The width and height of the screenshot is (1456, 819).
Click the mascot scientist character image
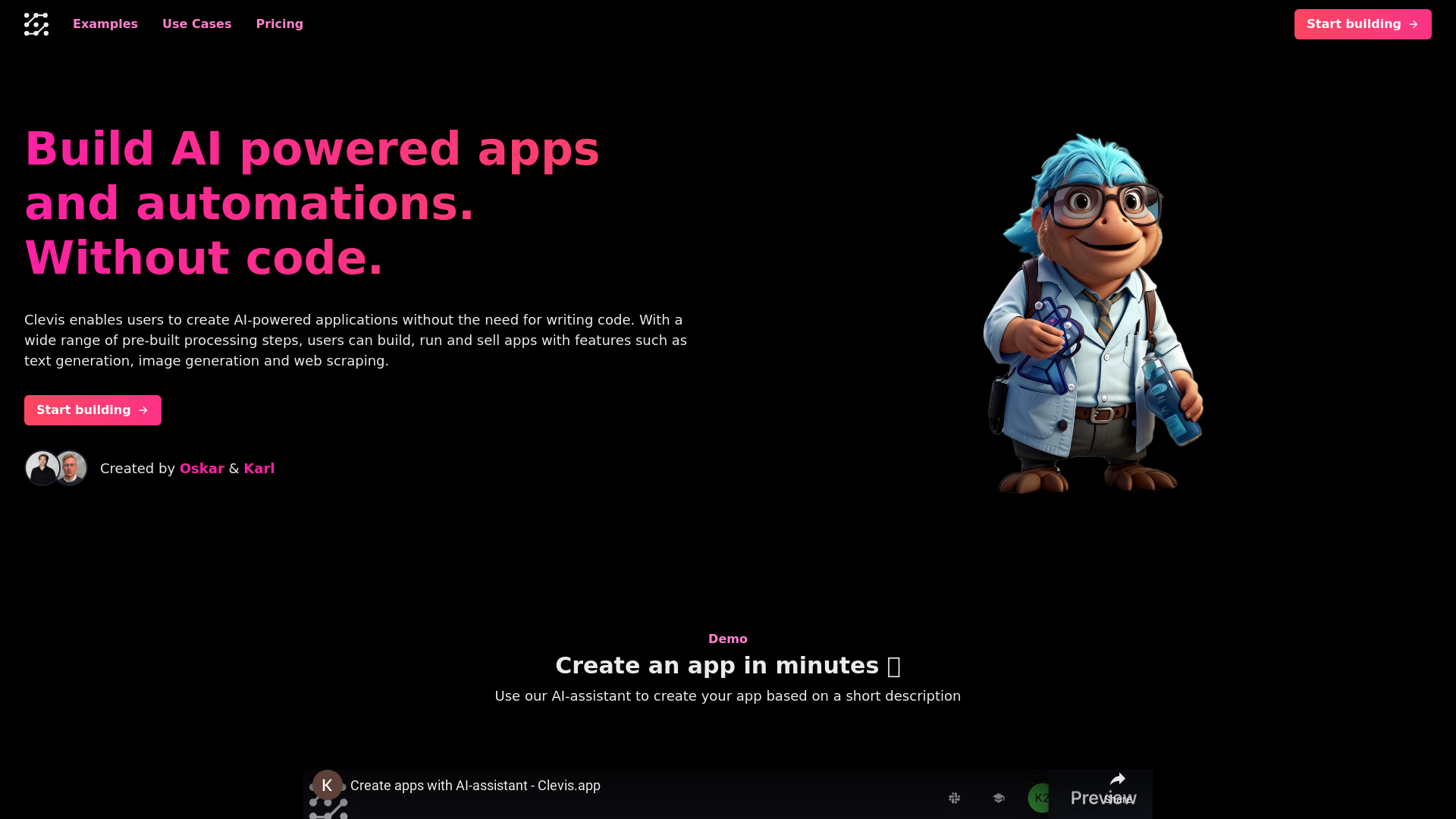(x=1095, y=314)
